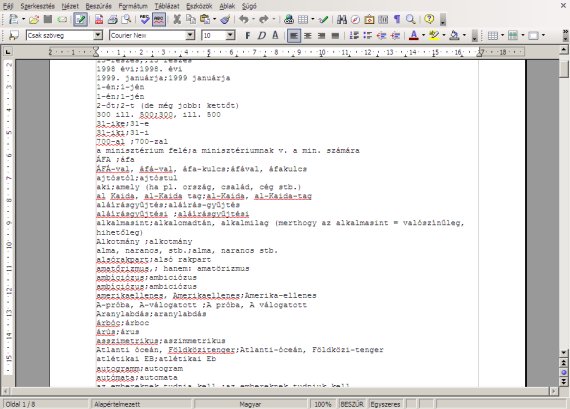Toggle Edit File mode button
This screenshot has width=570, height=409.
(80, 19)
